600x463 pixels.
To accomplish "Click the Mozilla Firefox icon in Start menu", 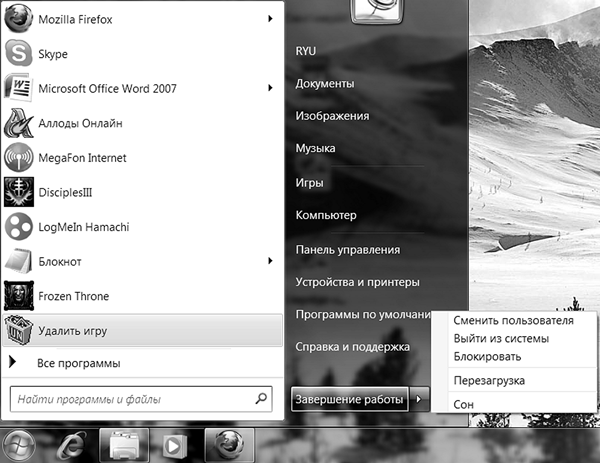I will tap(19, 19).
